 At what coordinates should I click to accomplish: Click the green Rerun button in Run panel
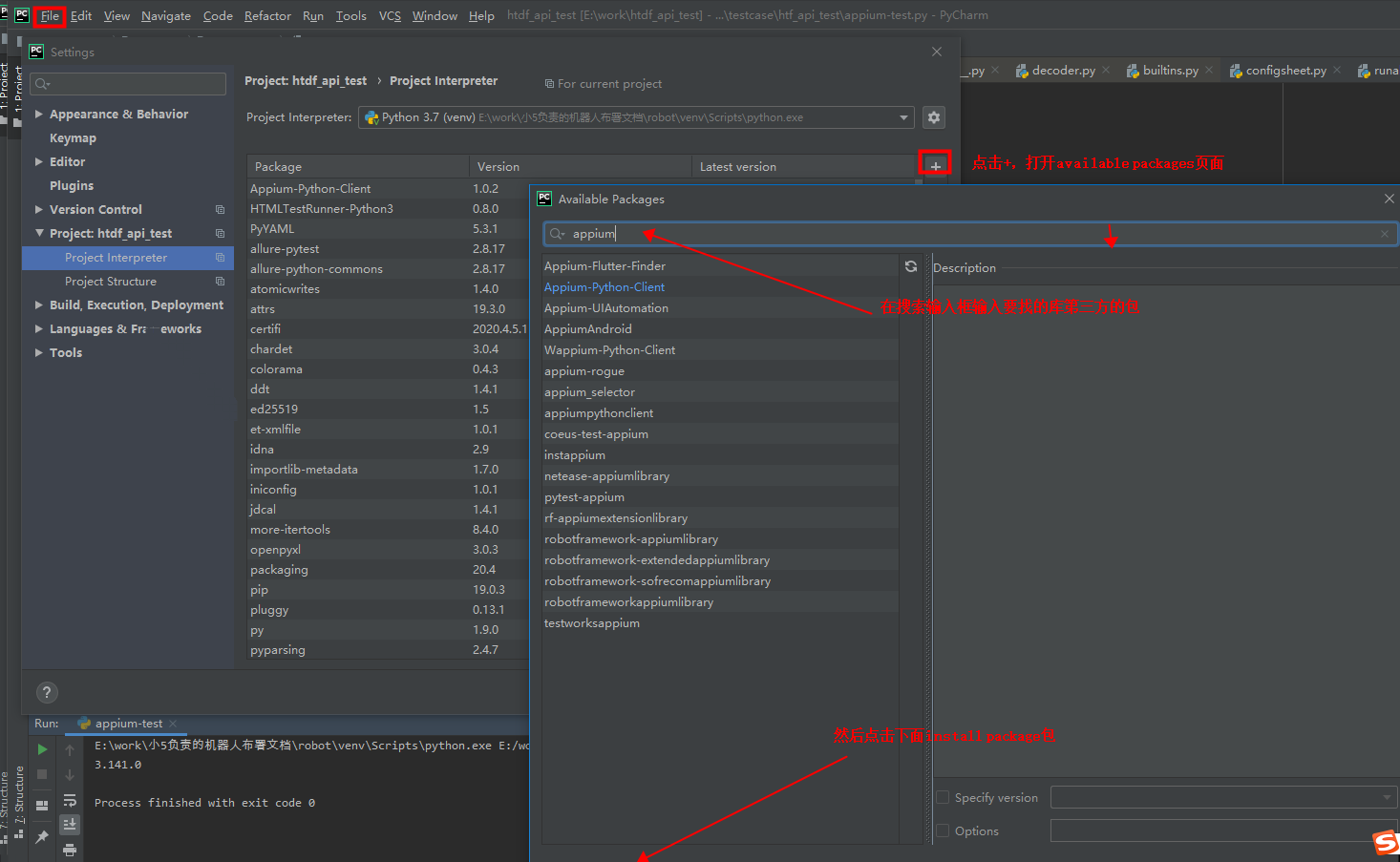coord(42,749)
